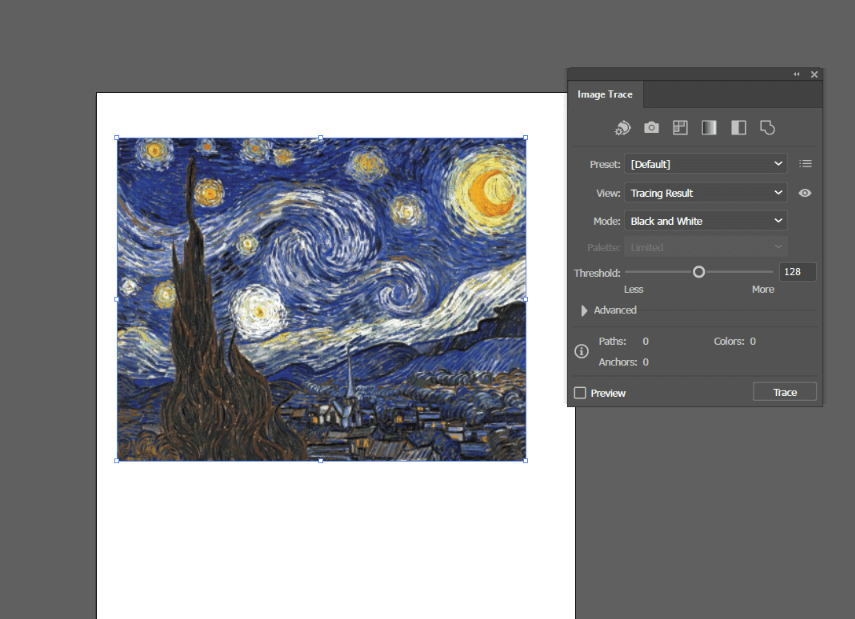Click the "Mode:" label
The image size is (855, 619).
pyautogui.click(x=607, y=221)
